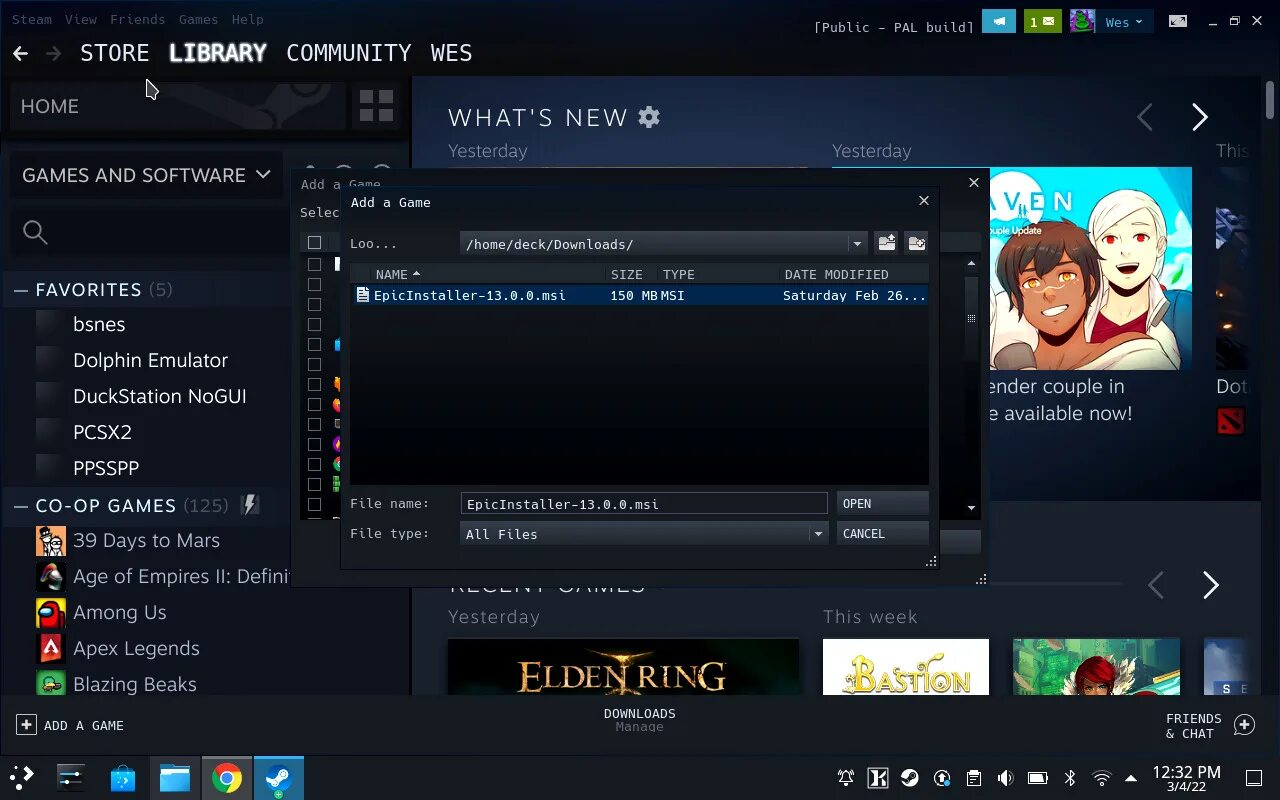Image resolution: width=1280 pixels, height=800 pixels.
Task: Click the File name input field
Action: pyautogui.click(x=644, y=504)
